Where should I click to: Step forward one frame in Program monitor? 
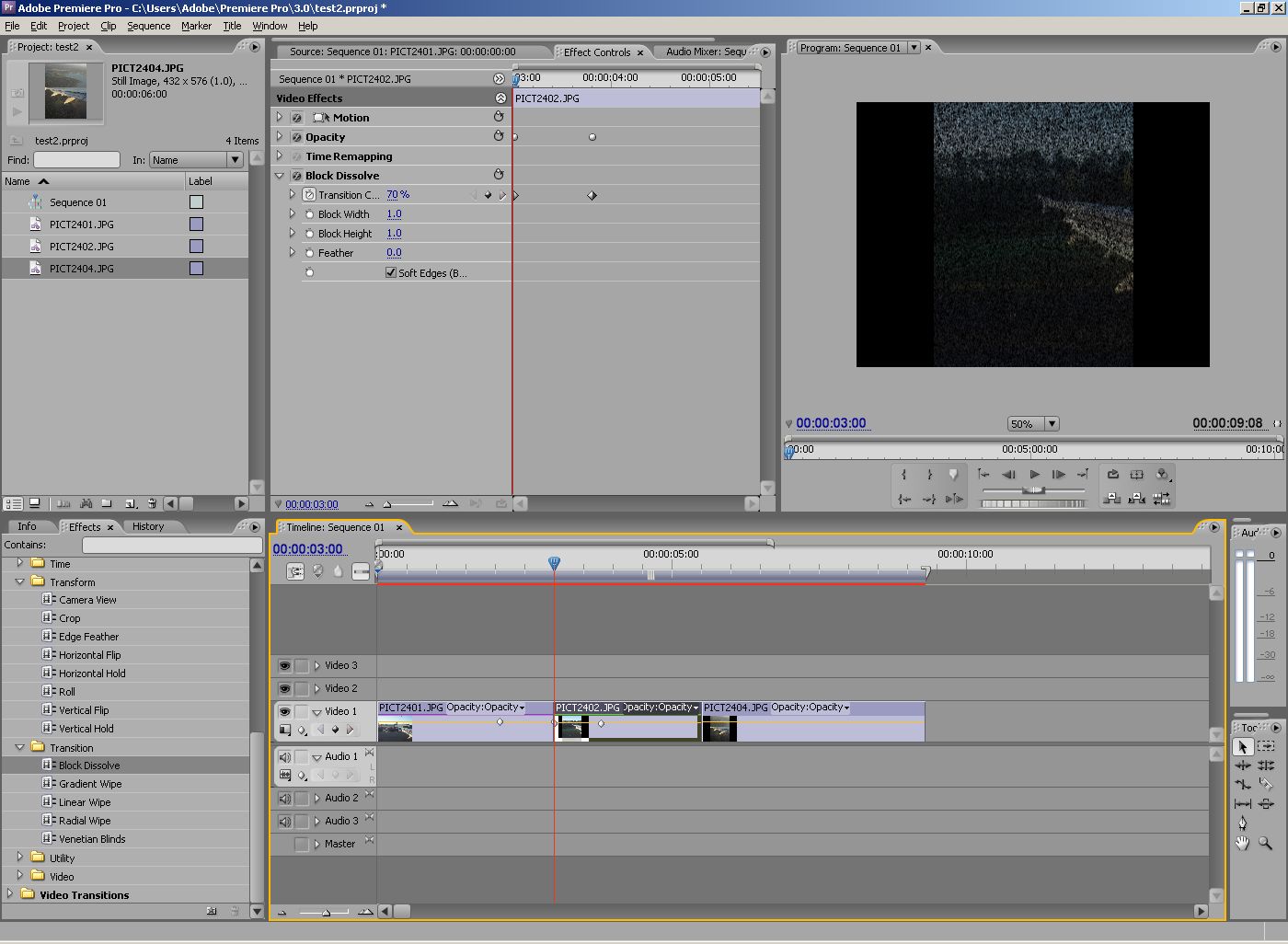1059,475
